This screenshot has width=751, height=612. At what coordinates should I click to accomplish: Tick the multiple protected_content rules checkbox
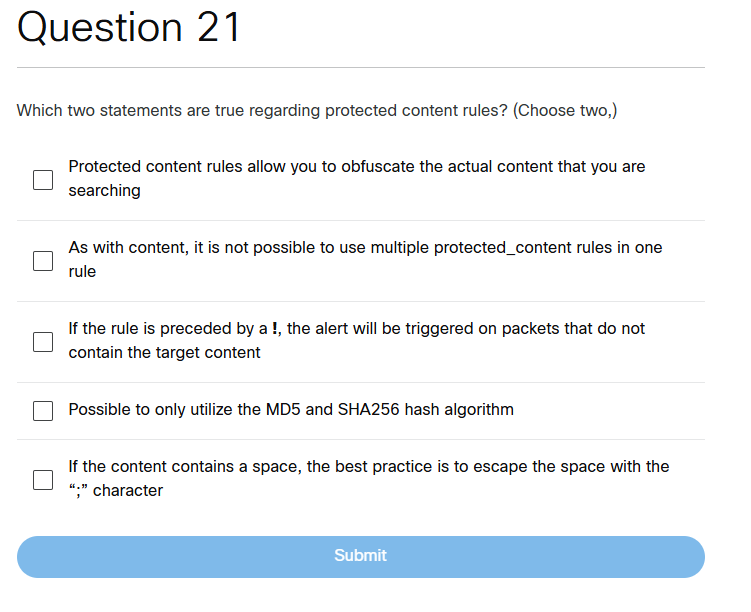(43, 261)
